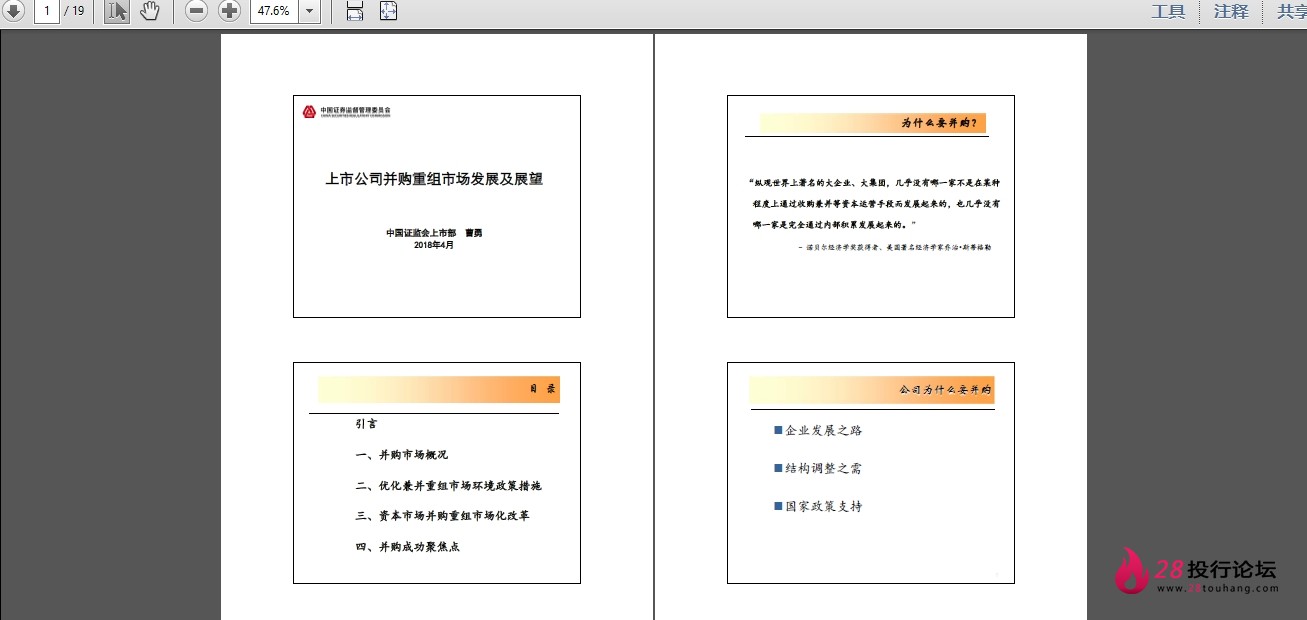1307x620 pixels.
Task: Activate the text selection cursor tool
Action: [116, 11]
